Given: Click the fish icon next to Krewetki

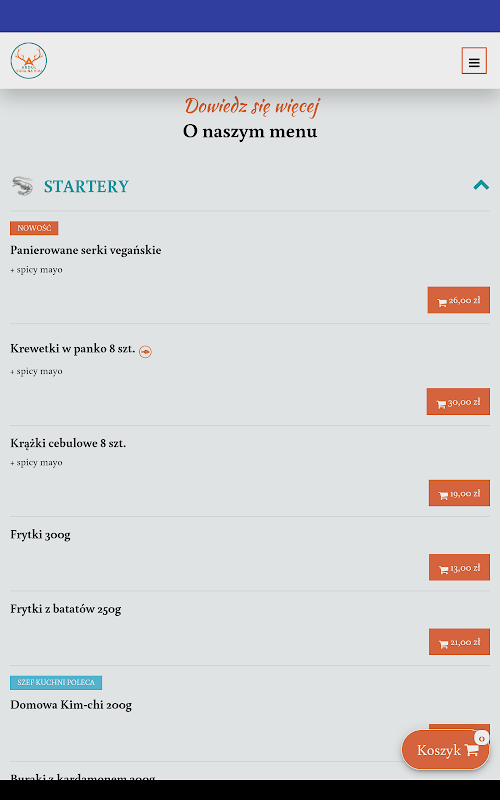Looking at the screenshot, I should tap(145, 352).
